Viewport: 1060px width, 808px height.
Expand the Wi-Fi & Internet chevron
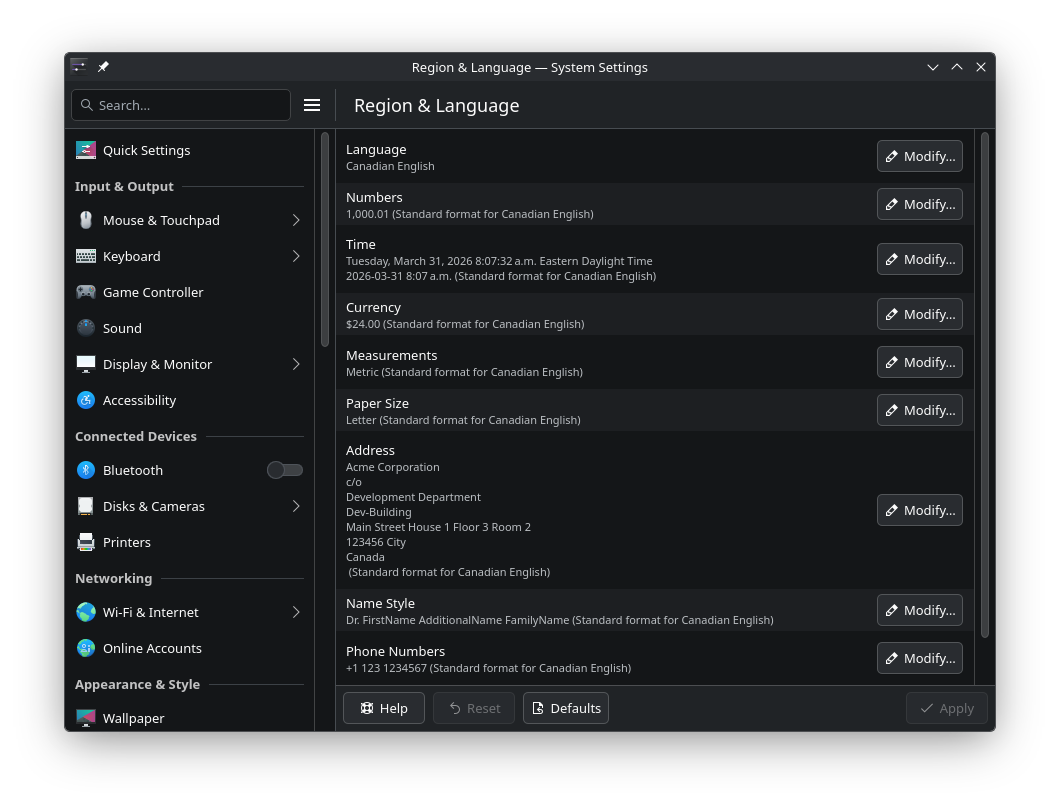296,612
